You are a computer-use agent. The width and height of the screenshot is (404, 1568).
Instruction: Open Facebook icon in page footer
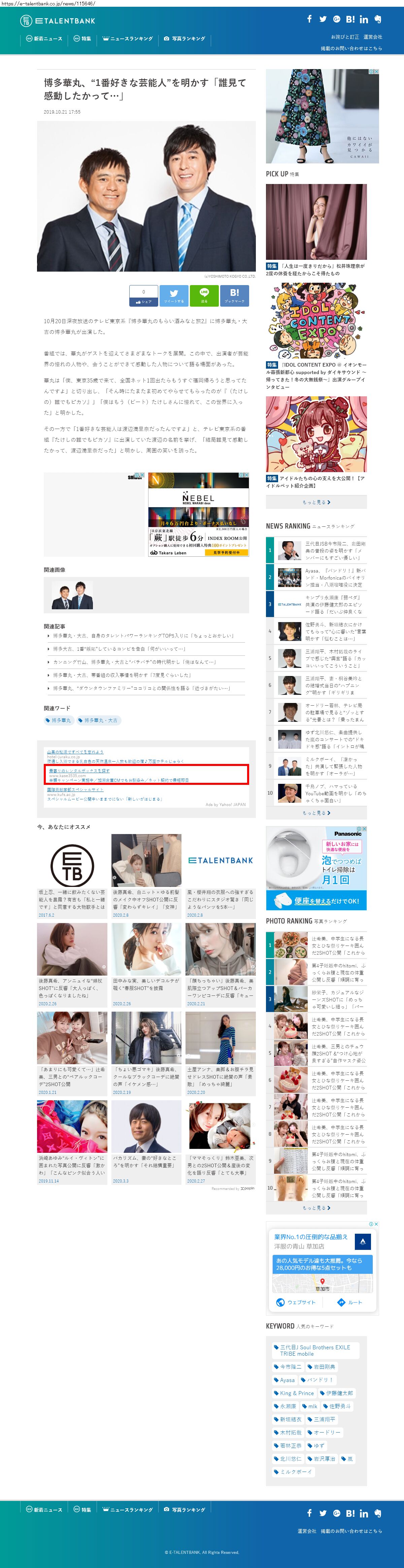pyautogui.click(x=309, y=1513)
